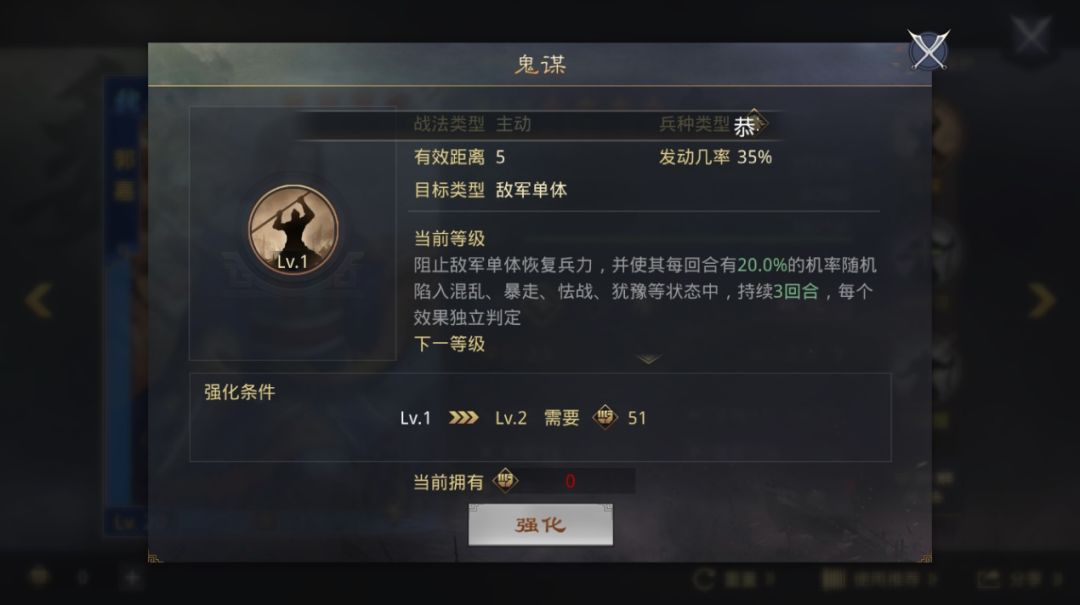The image size is (1080, 605).
Task: Tap the 强化条件 section header
Action: [x=240, y=392]
